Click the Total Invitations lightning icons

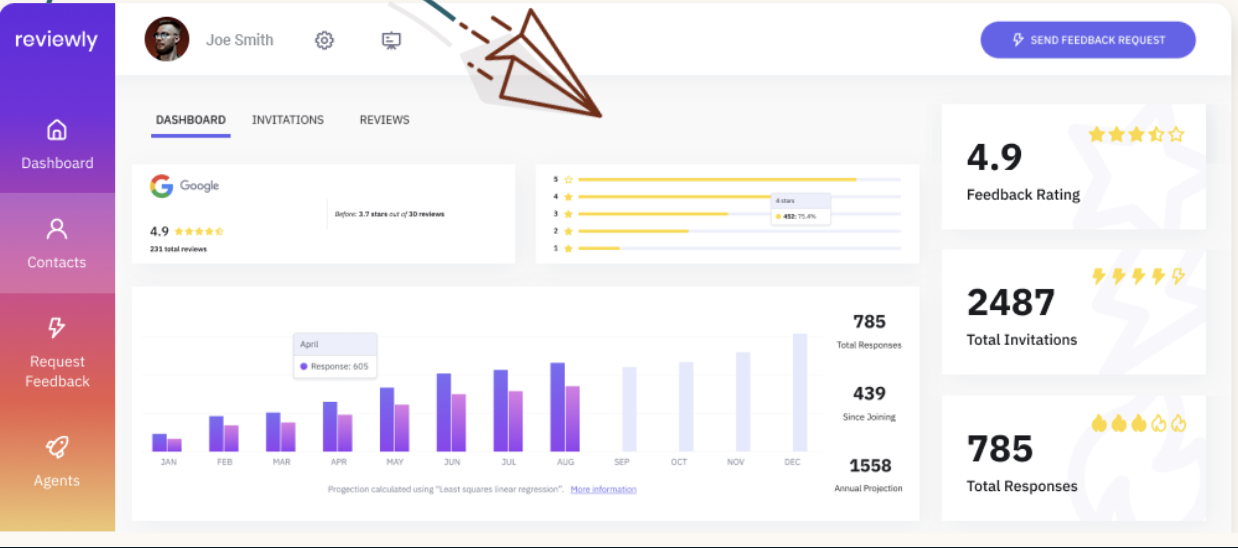click(x=1139, y=276)
